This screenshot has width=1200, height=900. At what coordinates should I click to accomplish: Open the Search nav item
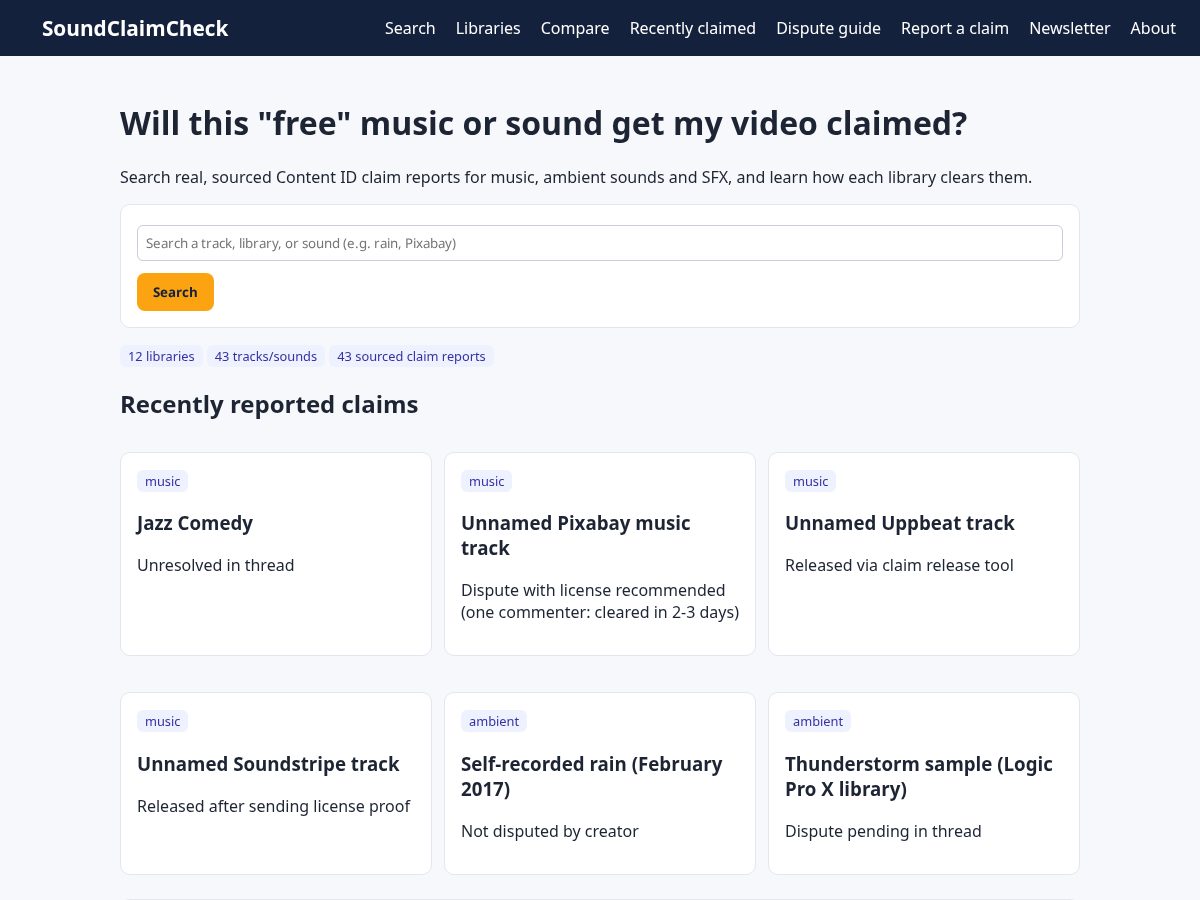(410, 28)
